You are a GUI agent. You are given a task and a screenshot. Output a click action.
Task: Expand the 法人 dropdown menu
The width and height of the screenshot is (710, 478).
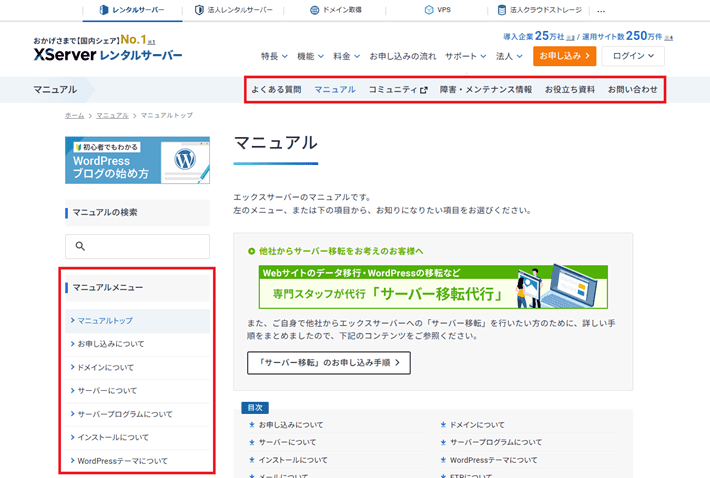[509, 56]
